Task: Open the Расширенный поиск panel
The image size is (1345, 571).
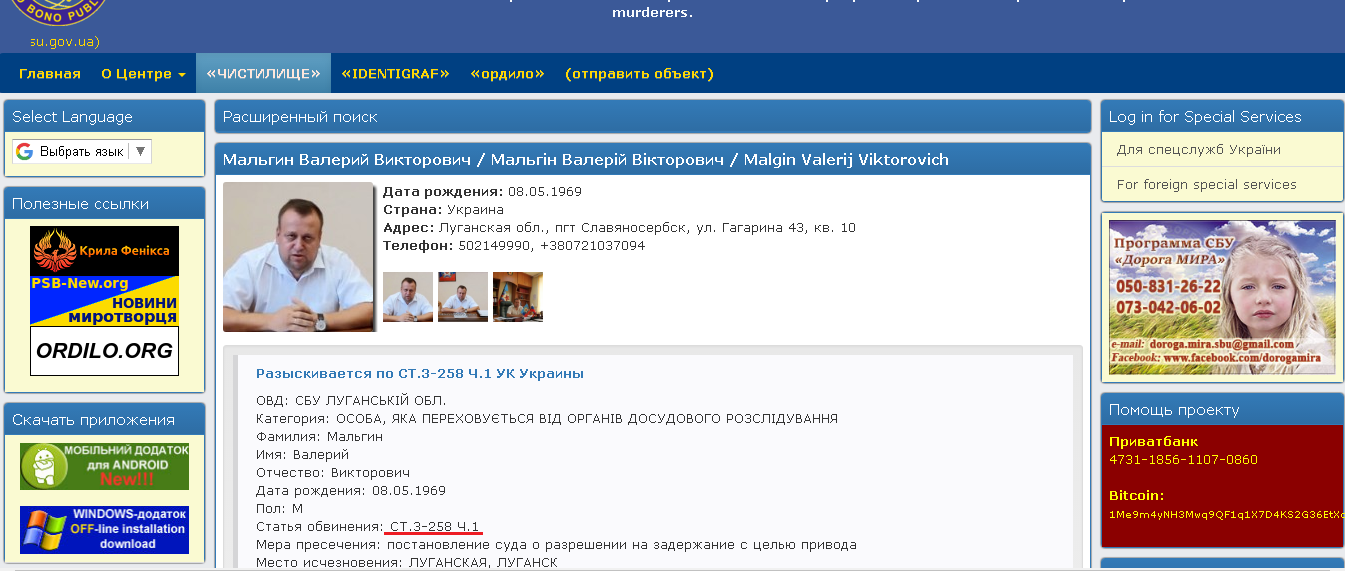Action: [653, 117]
